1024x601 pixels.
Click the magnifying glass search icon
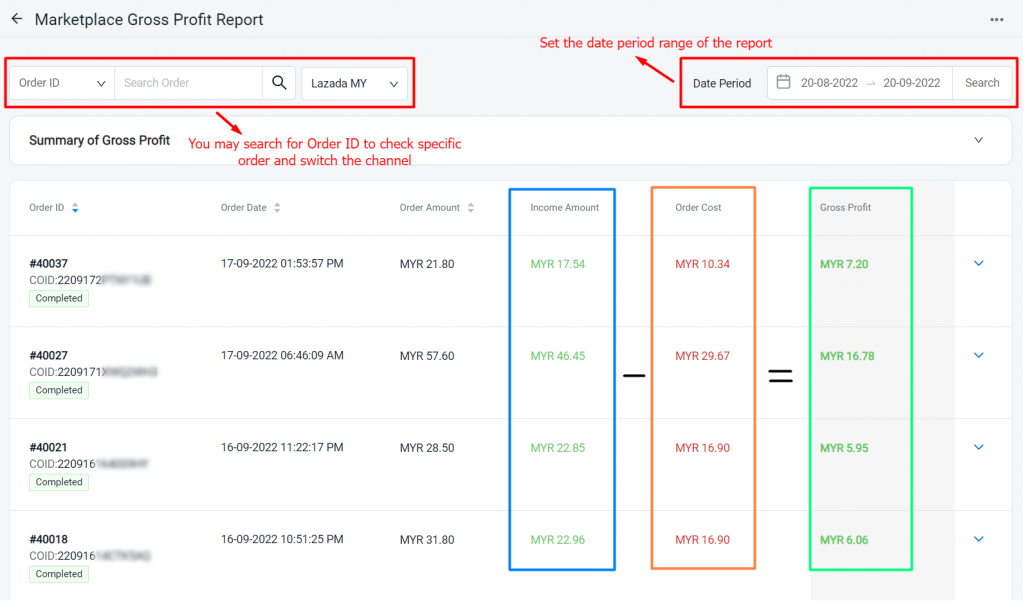coord(279,83)
